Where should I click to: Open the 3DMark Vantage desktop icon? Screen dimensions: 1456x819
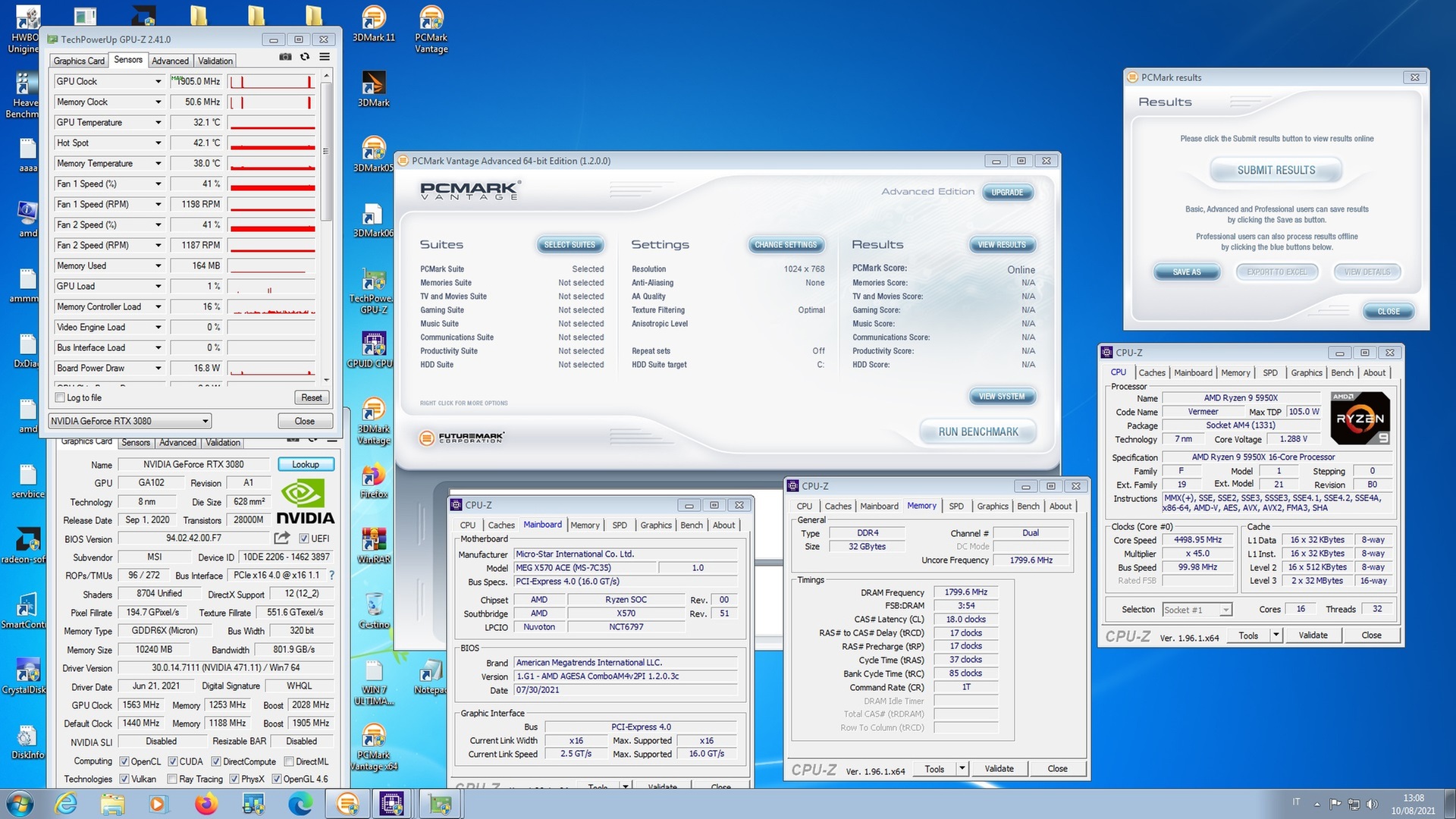[x=373, y=422]
